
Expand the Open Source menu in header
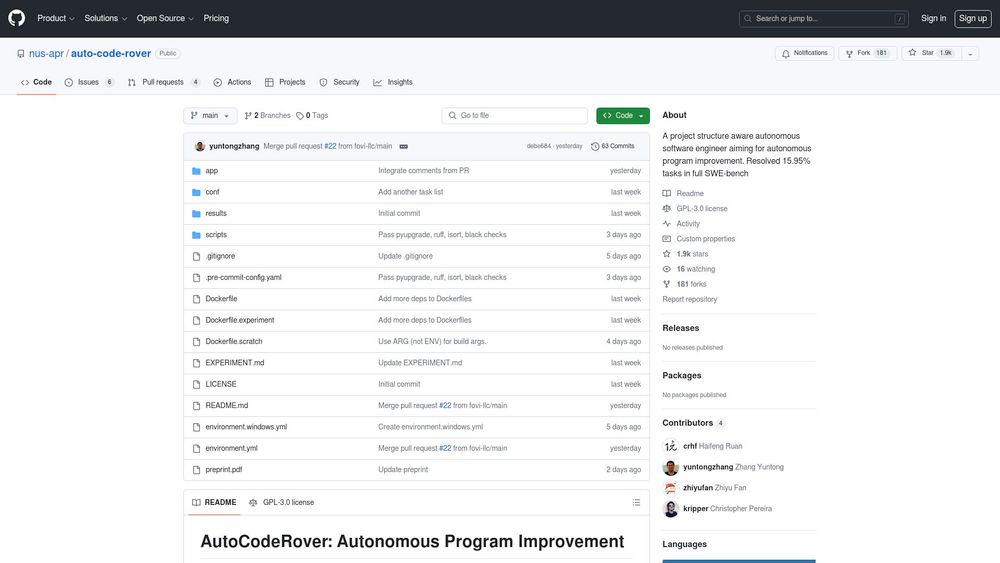[x=165, y=18]
